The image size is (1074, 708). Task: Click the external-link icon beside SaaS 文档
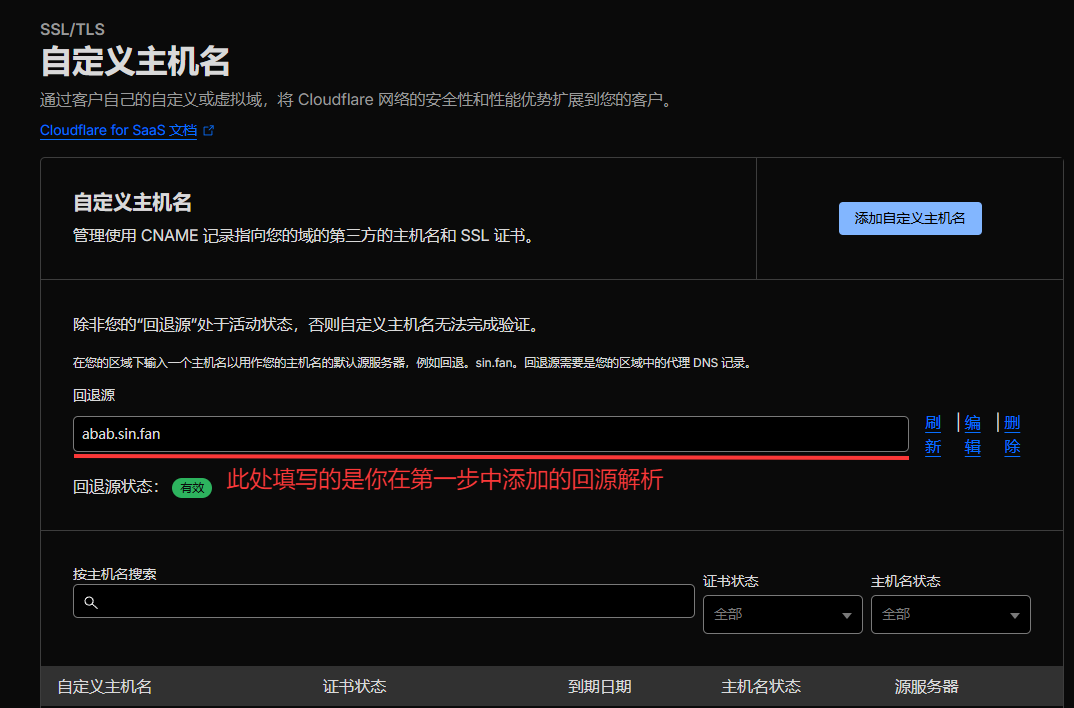click(208, 129)
